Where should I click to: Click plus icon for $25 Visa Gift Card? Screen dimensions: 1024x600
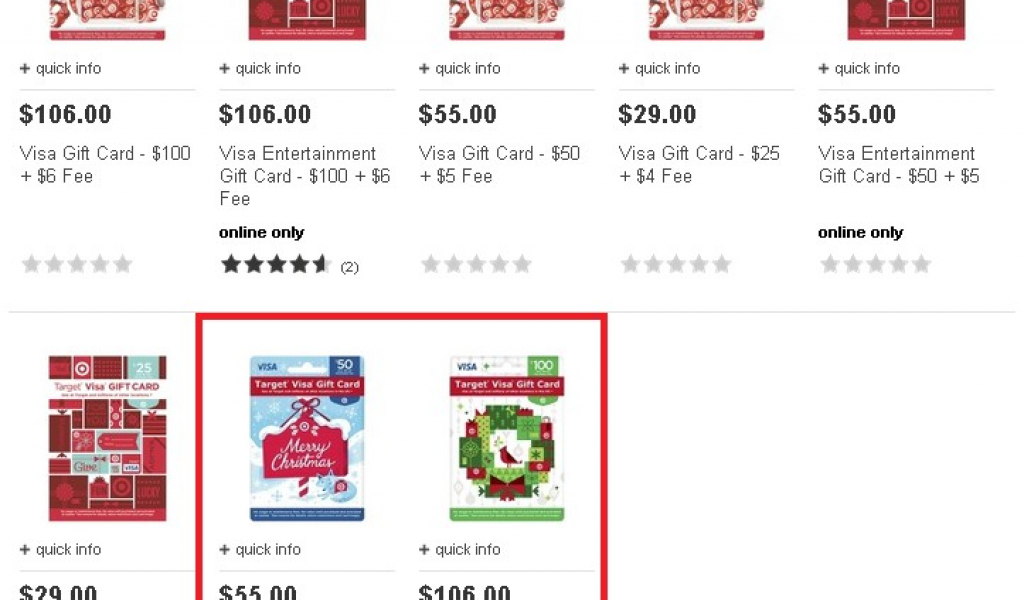624,69
